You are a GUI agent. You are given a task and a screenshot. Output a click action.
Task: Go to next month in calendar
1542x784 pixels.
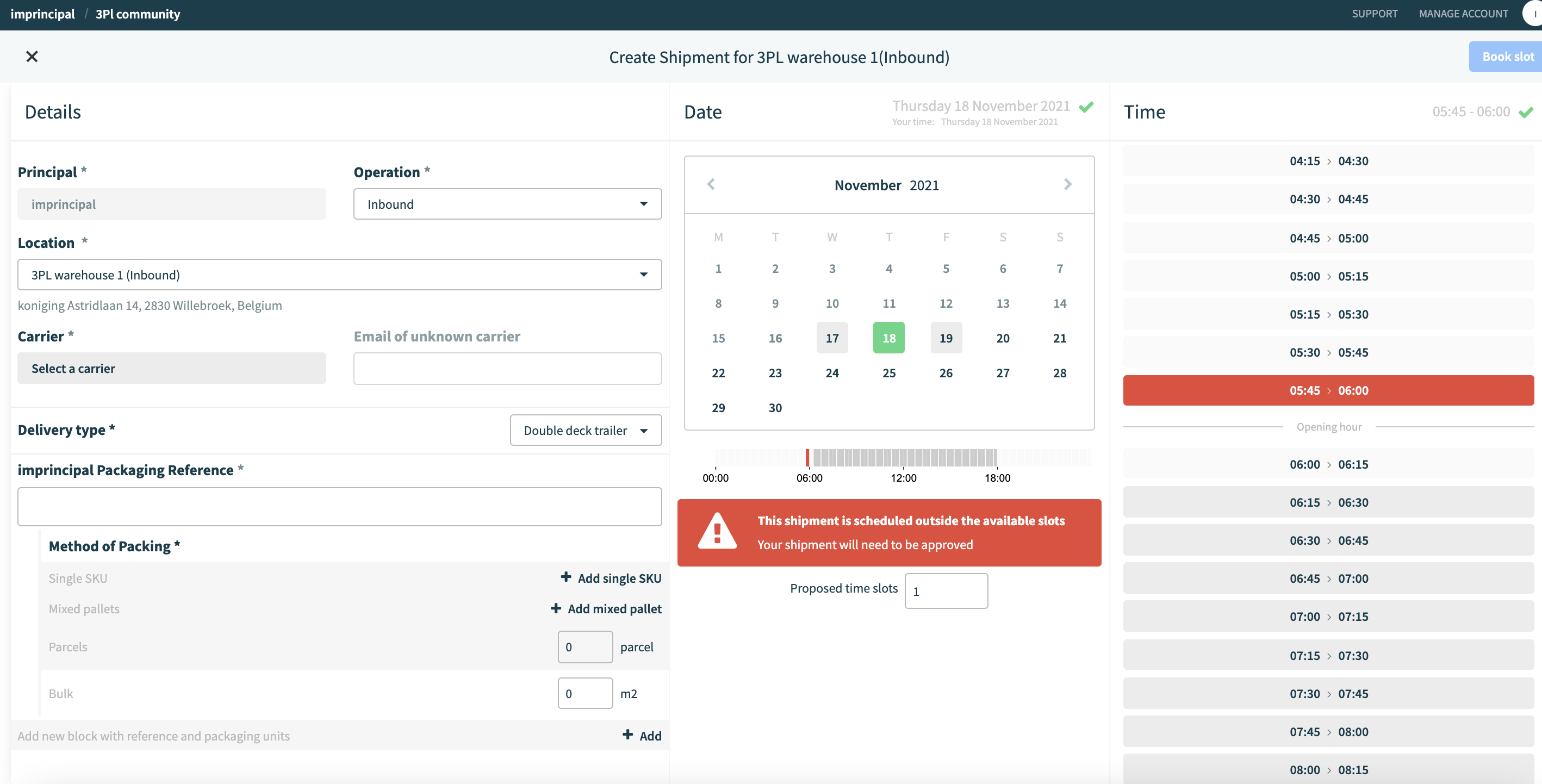(1067, 184)
